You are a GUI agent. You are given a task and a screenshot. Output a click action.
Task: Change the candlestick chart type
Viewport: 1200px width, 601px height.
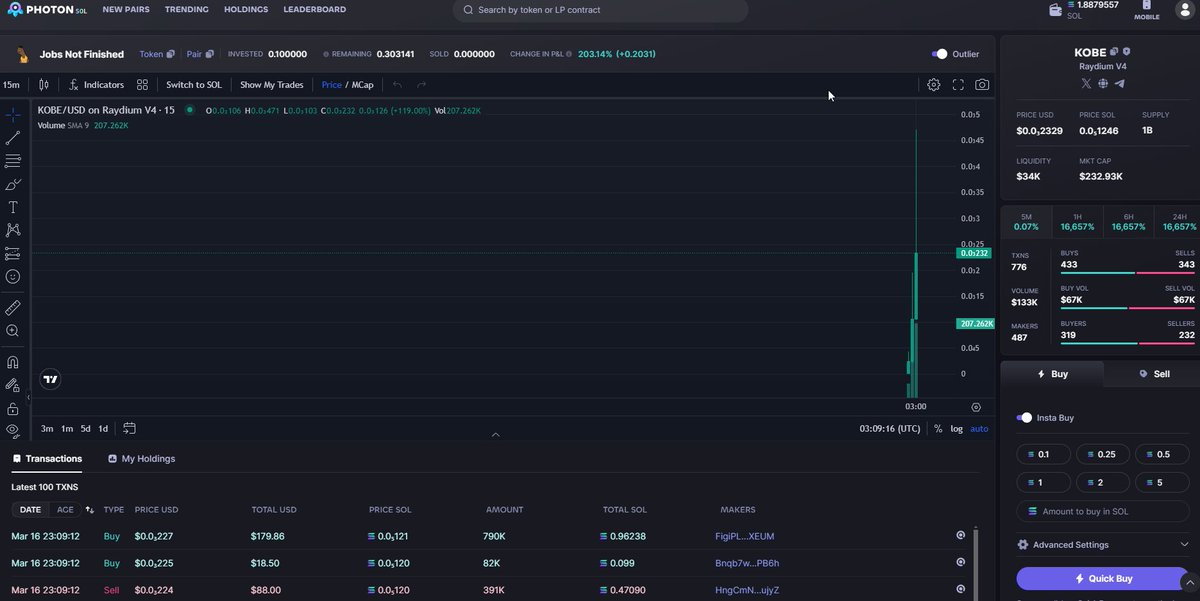click(x=43, y=85)
